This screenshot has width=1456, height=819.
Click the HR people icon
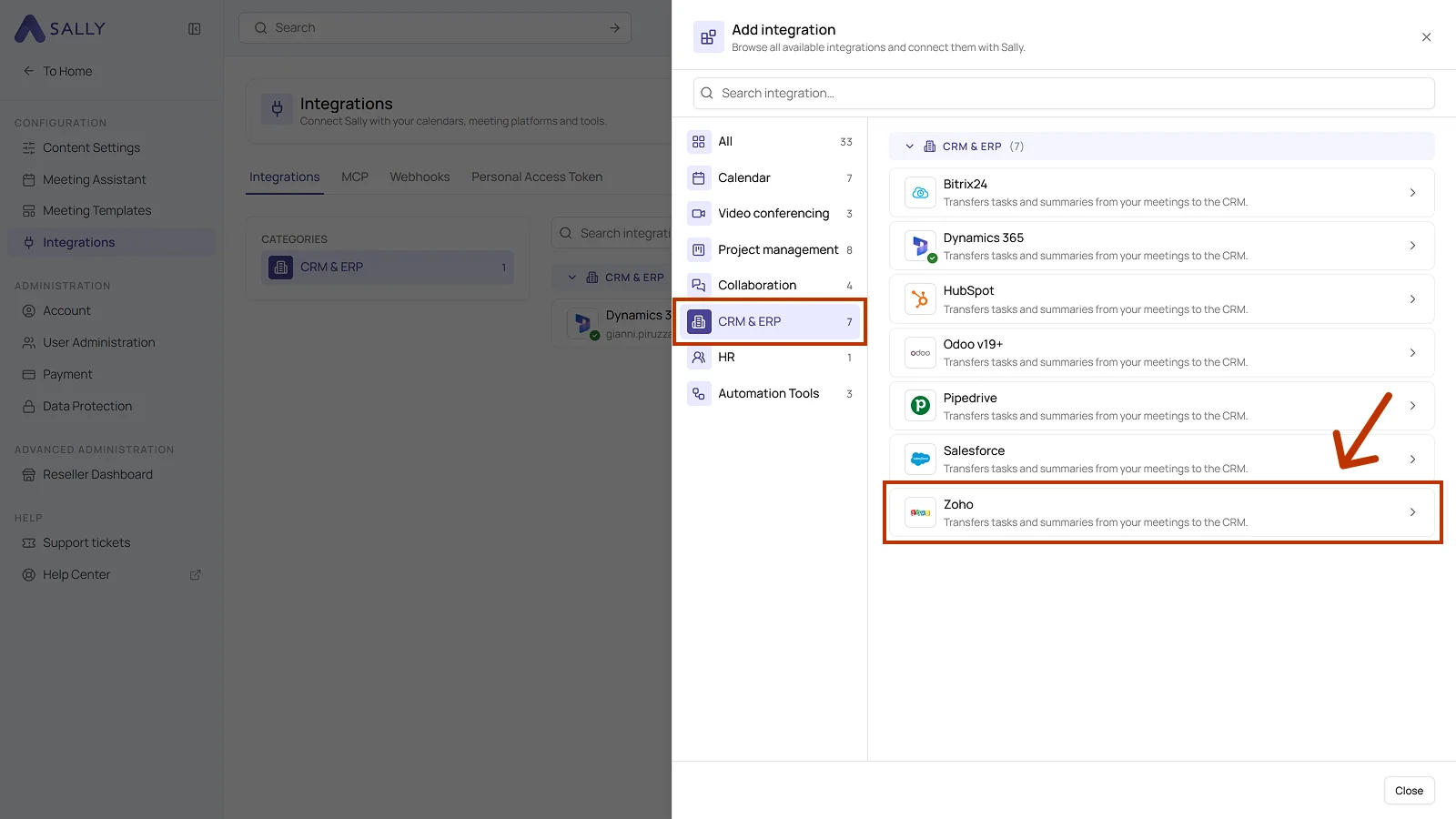coord(699,358)
